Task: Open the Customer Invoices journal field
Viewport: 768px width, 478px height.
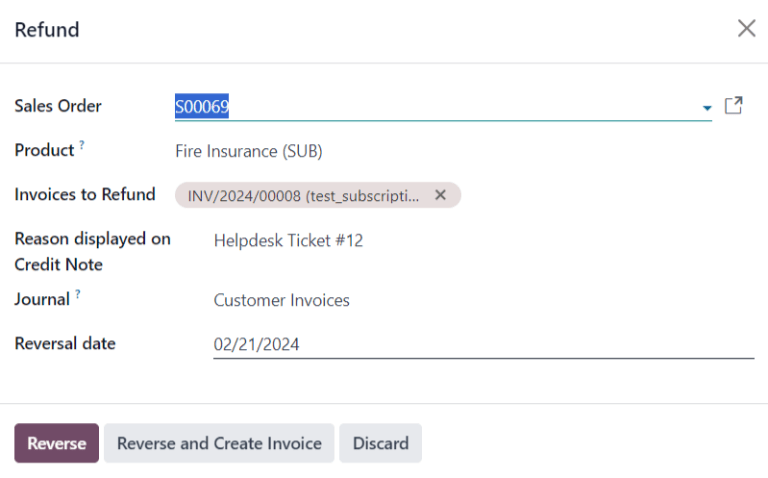Action: [282, 300]
